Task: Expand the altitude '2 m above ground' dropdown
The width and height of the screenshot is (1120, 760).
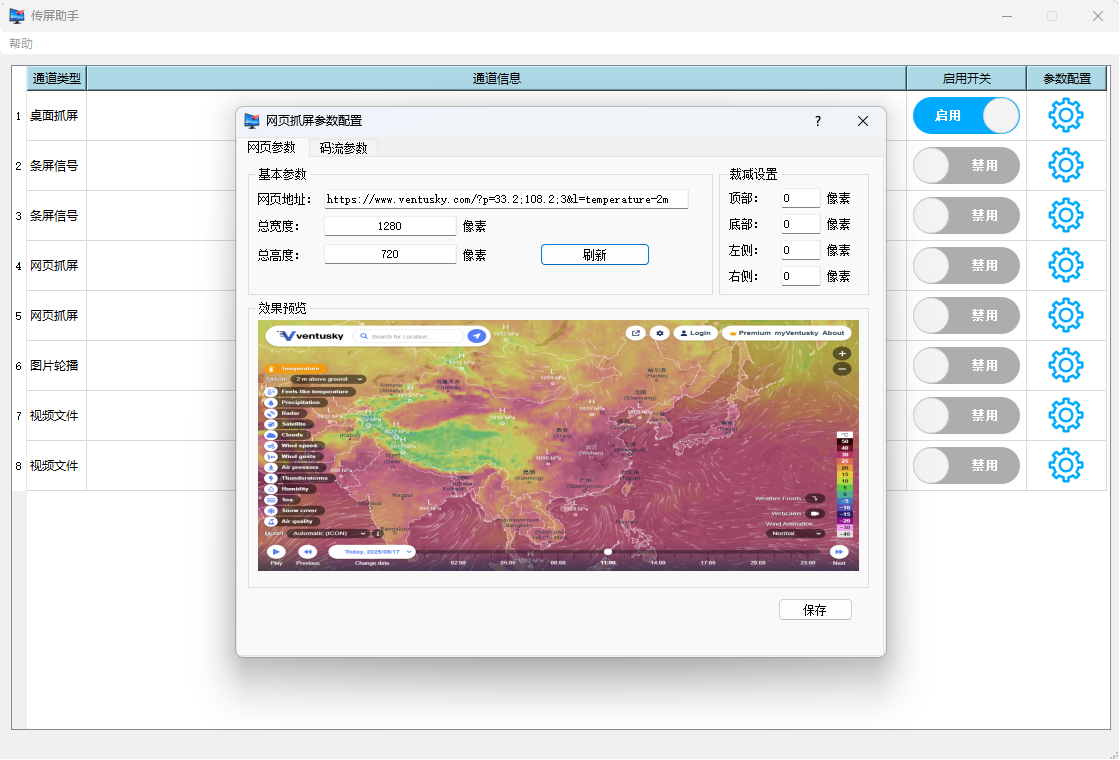Action: click(x=328, y=380)
